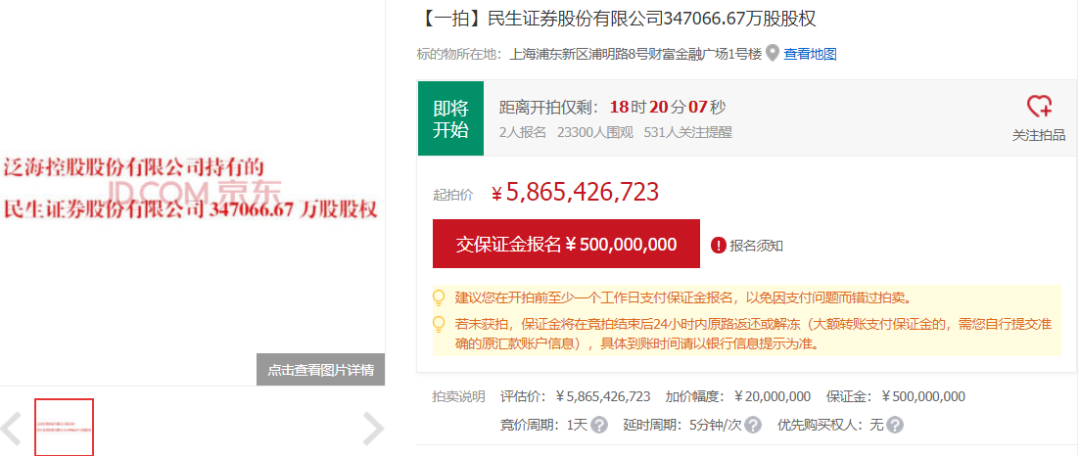Click the 23300人围观 viewer count
This screenshot has width=1080, height=456.
(x=595, y=131)
